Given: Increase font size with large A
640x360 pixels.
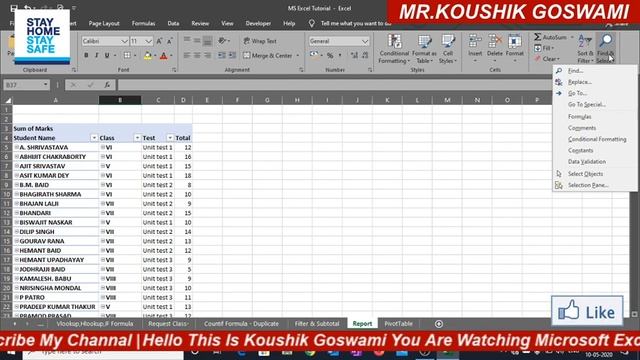Looking at the screenshot, I should coord(159,41).
